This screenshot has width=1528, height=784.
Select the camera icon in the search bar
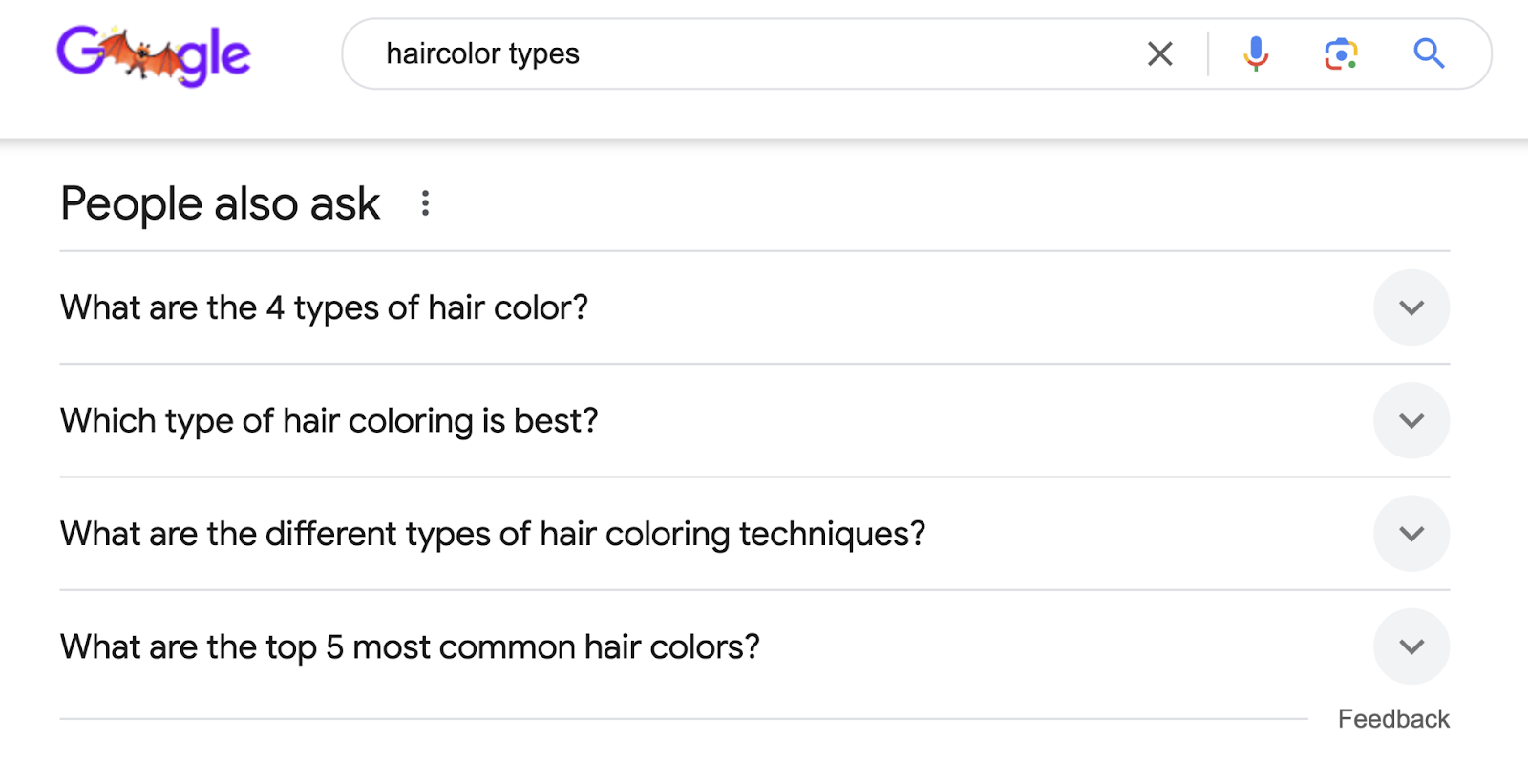pyautogui.click(x=1340, y=53)
